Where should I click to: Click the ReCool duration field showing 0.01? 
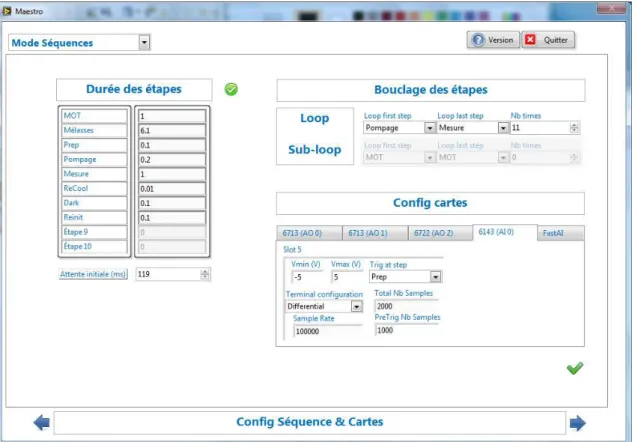[x=172, y=189]
